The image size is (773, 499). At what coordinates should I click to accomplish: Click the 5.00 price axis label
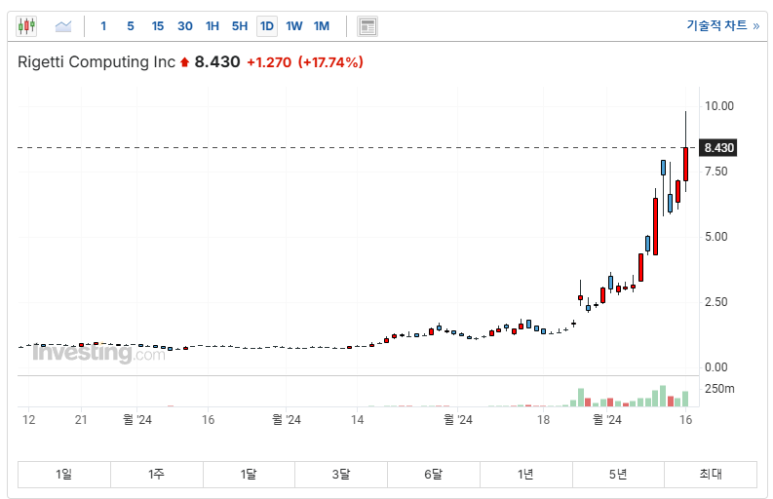[716, 237]
